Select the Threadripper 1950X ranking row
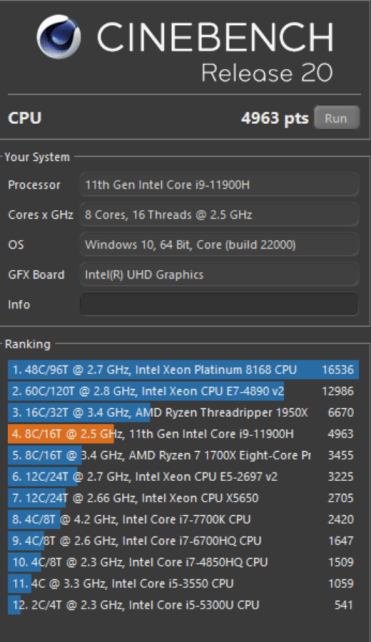The image size is (371, 642). coord(183,412)
